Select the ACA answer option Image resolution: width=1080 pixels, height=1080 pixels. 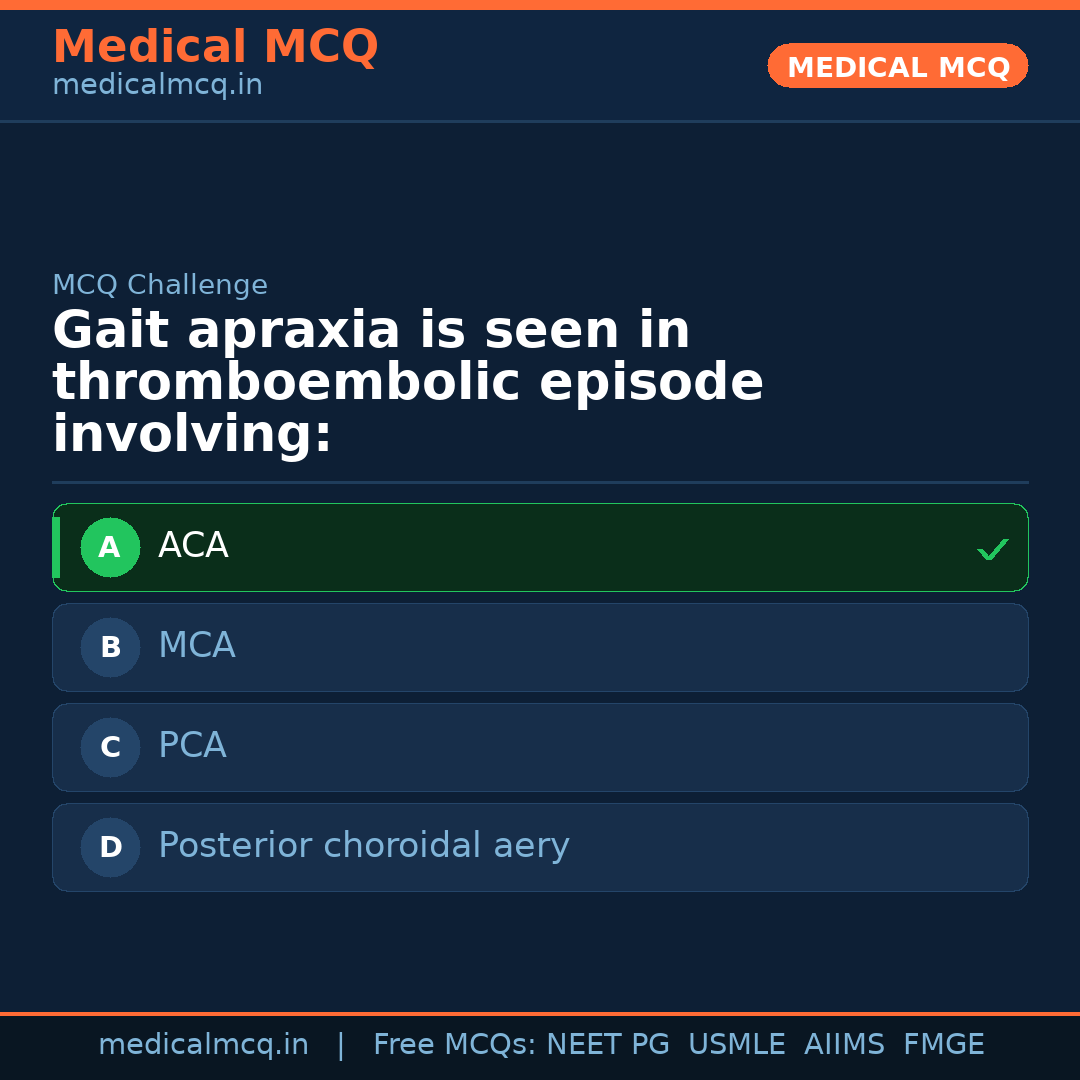[540, 547]
